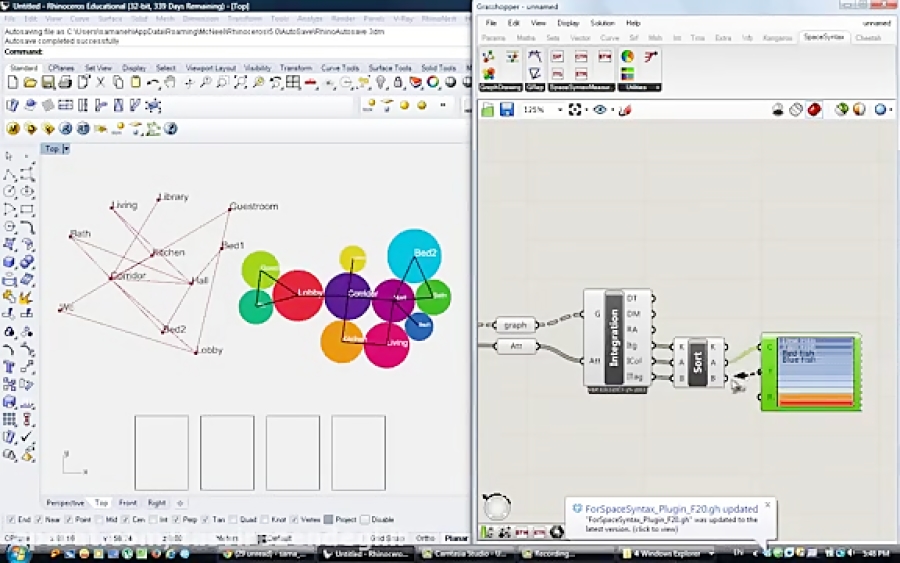Click the Preview eye icon in Grasshopper toolbar
Image resolution: width=900 pixels, height=563 pixels.
600,110
